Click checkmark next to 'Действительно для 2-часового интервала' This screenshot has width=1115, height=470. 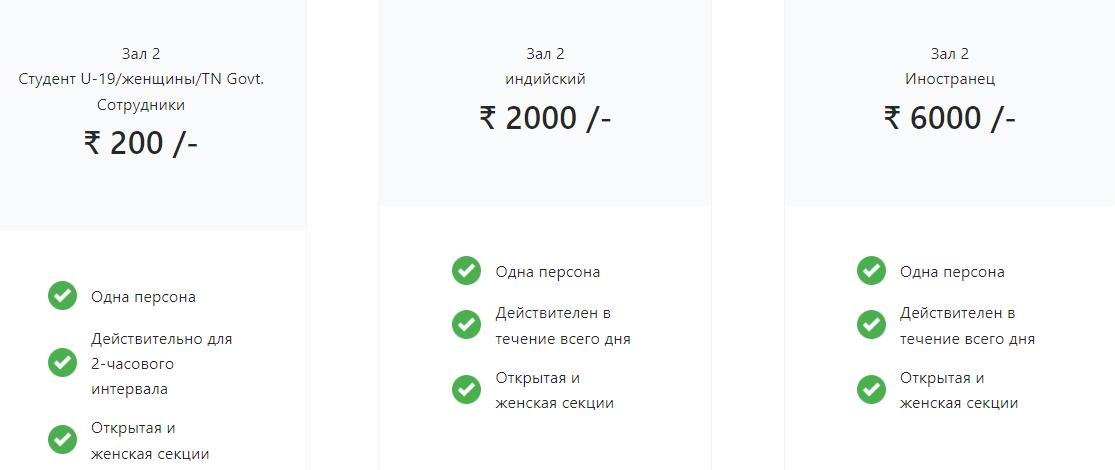63,363
